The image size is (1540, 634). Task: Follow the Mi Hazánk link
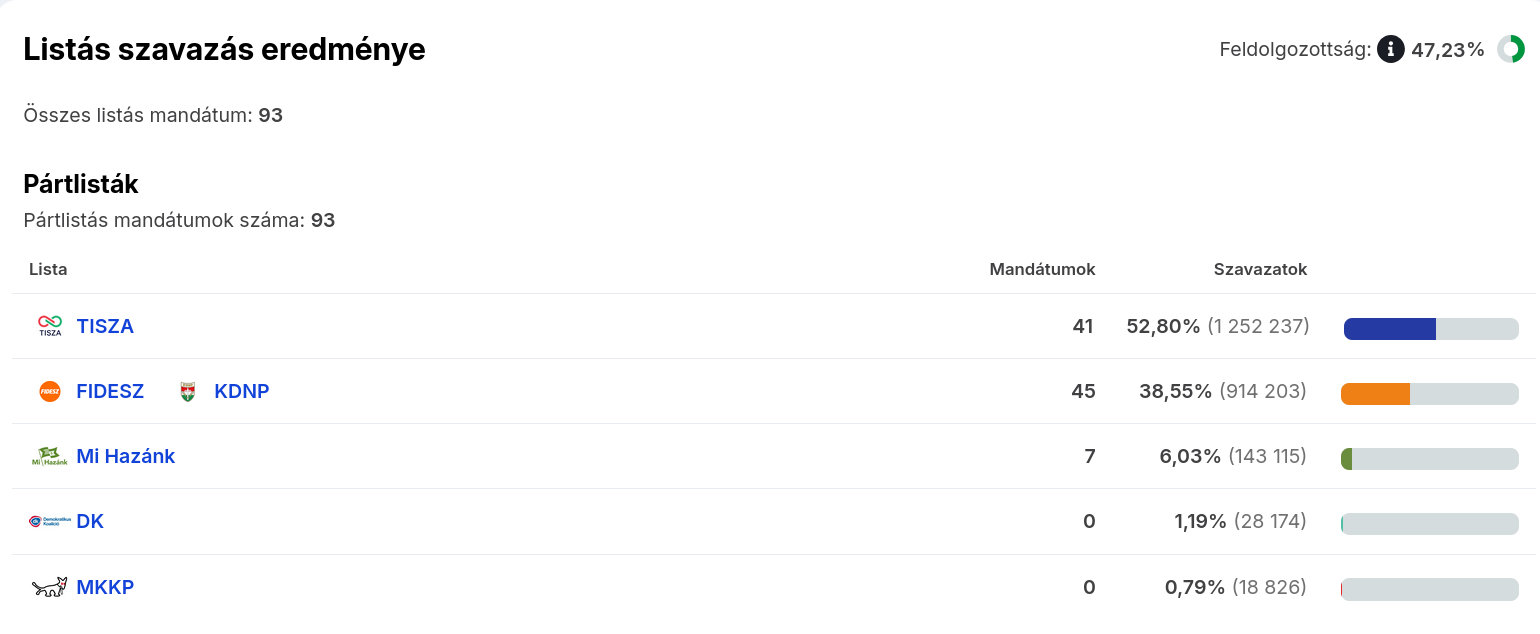[x=126, y=457]
